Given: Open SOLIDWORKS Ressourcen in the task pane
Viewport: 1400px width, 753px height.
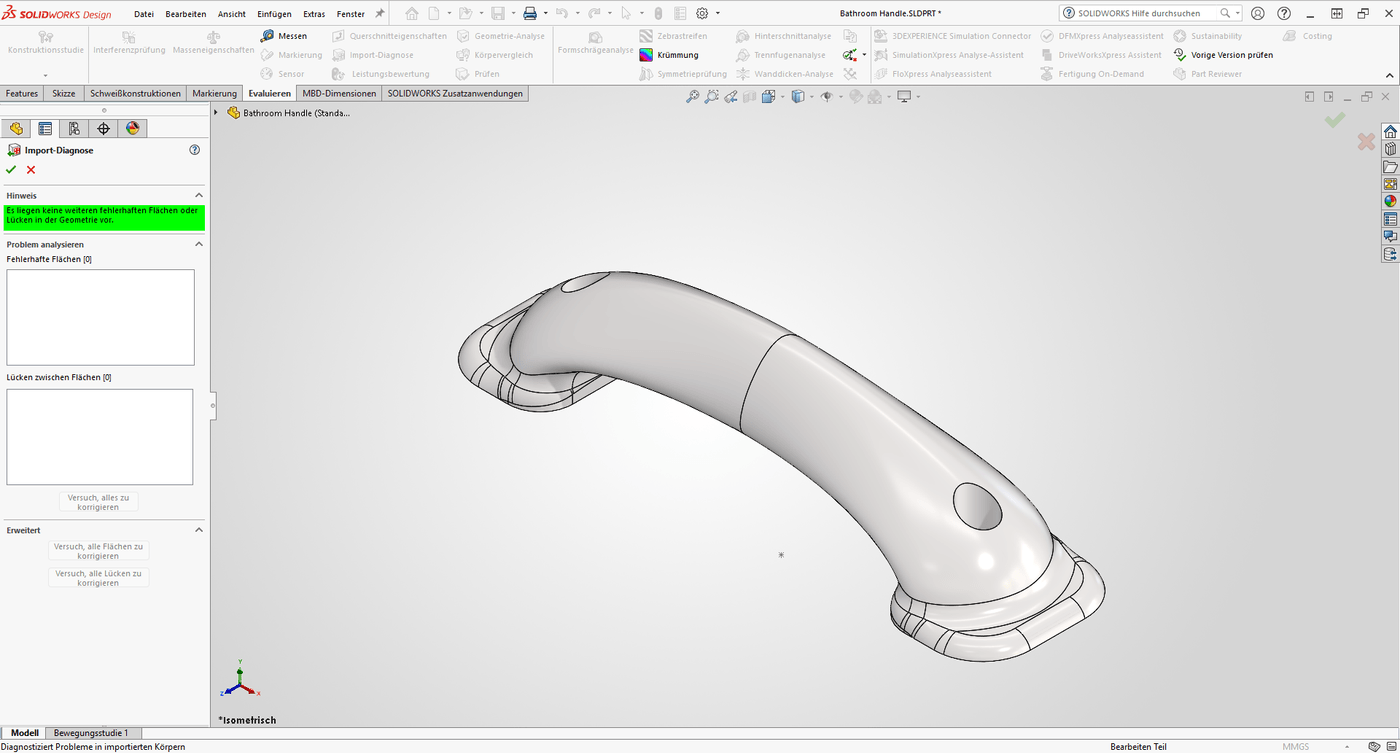Looking at the screenshot, I should click(x=1389, y=130).
